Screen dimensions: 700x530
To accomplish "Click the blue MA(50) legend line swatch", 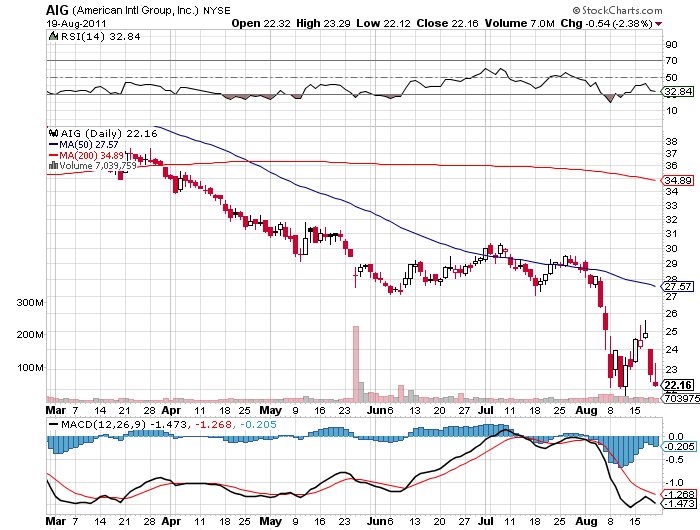I will pos(53,145).
